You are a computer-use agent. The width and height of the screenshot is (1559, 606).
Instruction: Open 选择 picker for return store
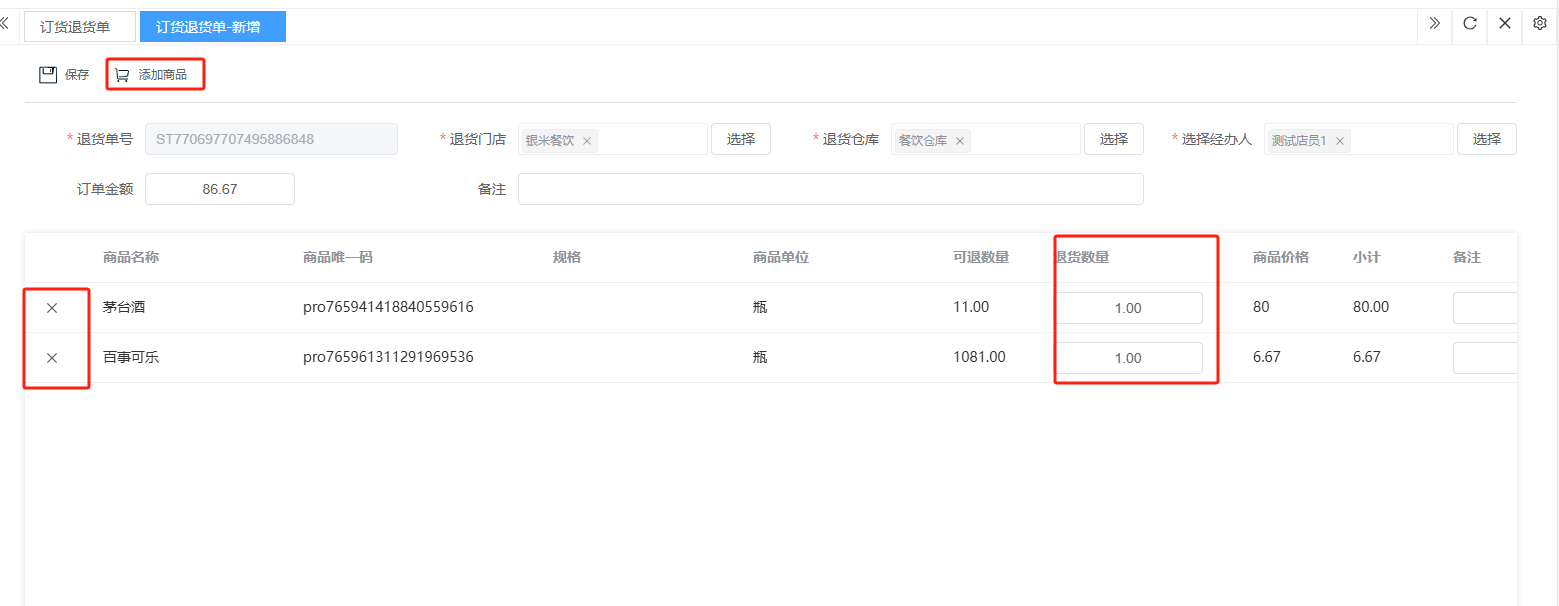(740, 139)
